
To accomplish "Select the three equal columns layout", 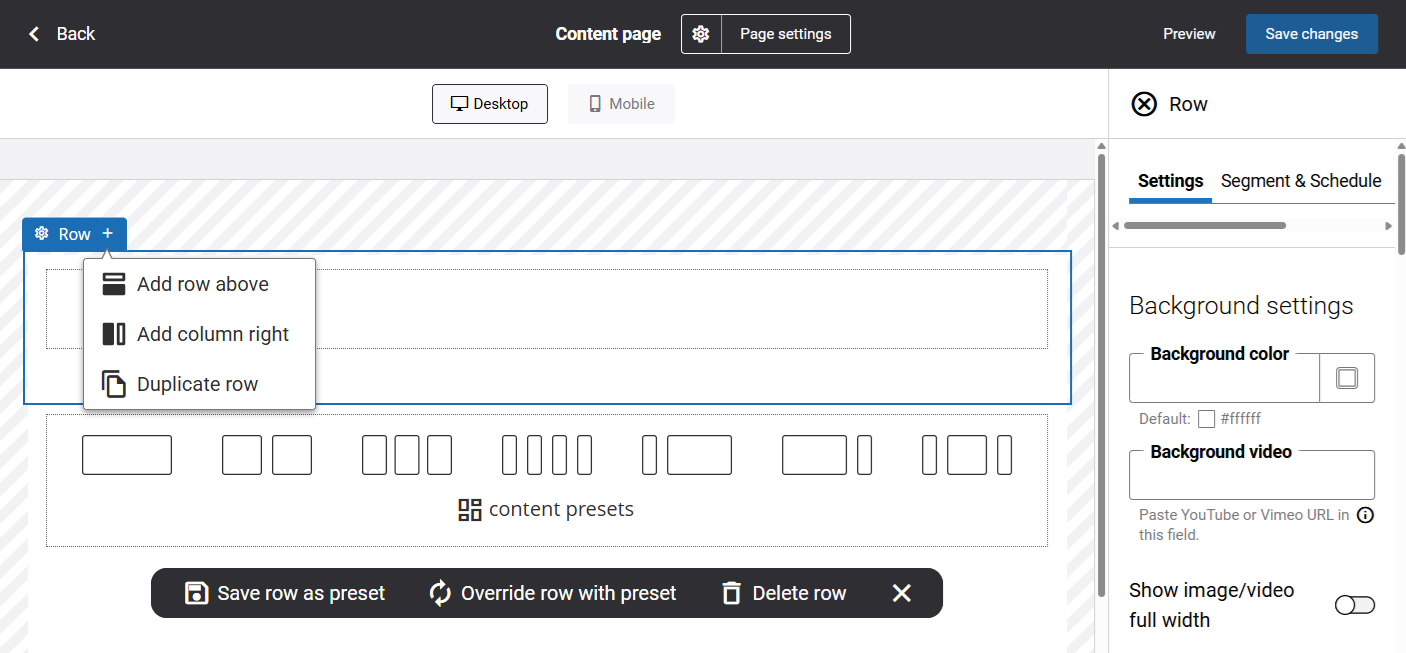I will [x=407, y=455].
